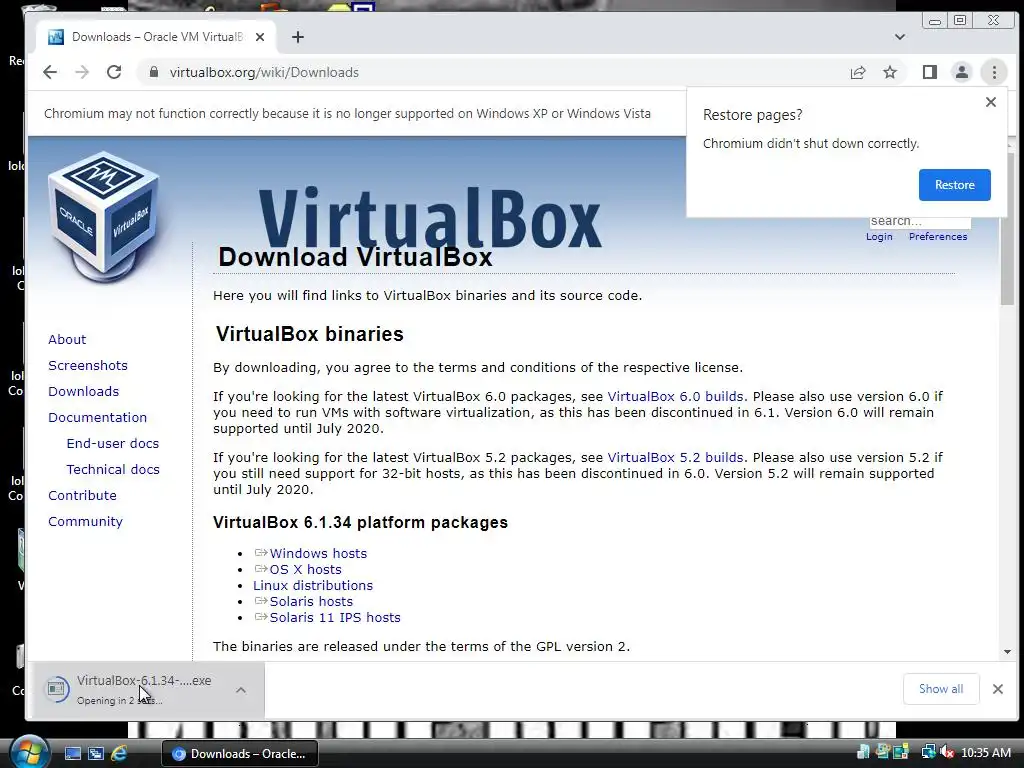Expand the tab search chevron

pyautogui.click(x=900, y=37)
